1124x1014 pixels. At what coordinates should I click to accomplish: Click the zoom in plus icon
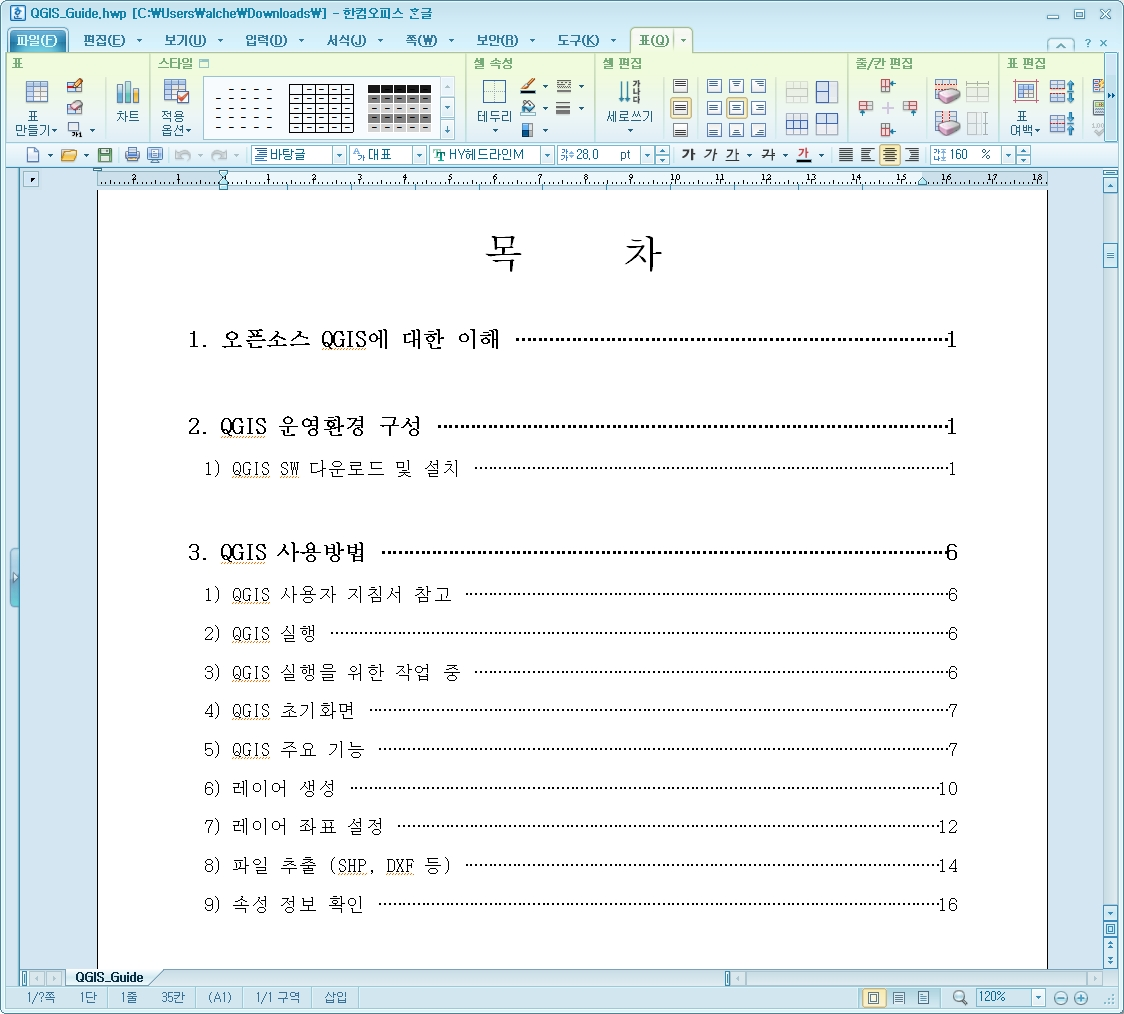tap(1081, 998)
